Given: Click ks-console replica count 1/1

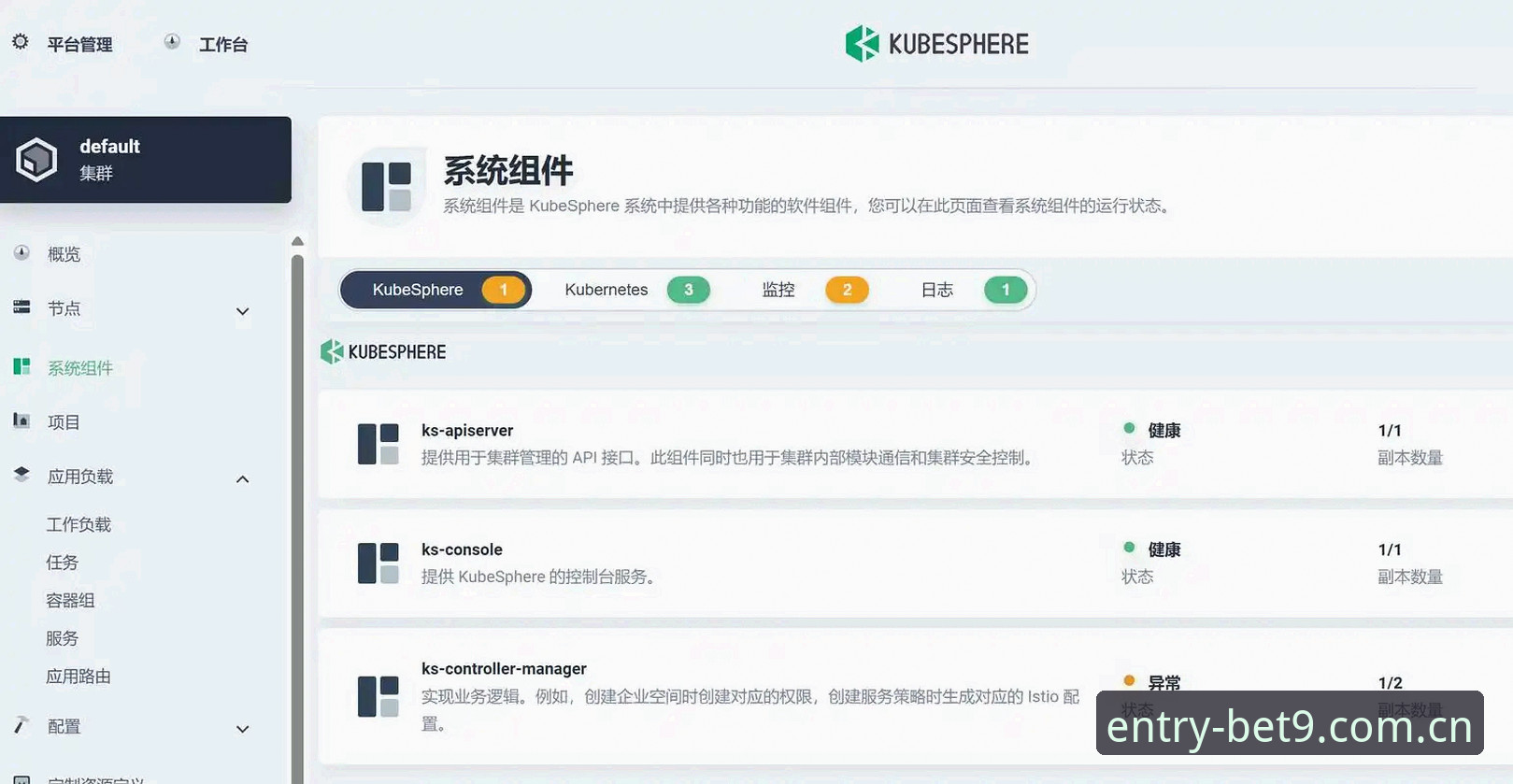Looking at the screenshot, I should pyautogui.click(x=1390, y=549).
